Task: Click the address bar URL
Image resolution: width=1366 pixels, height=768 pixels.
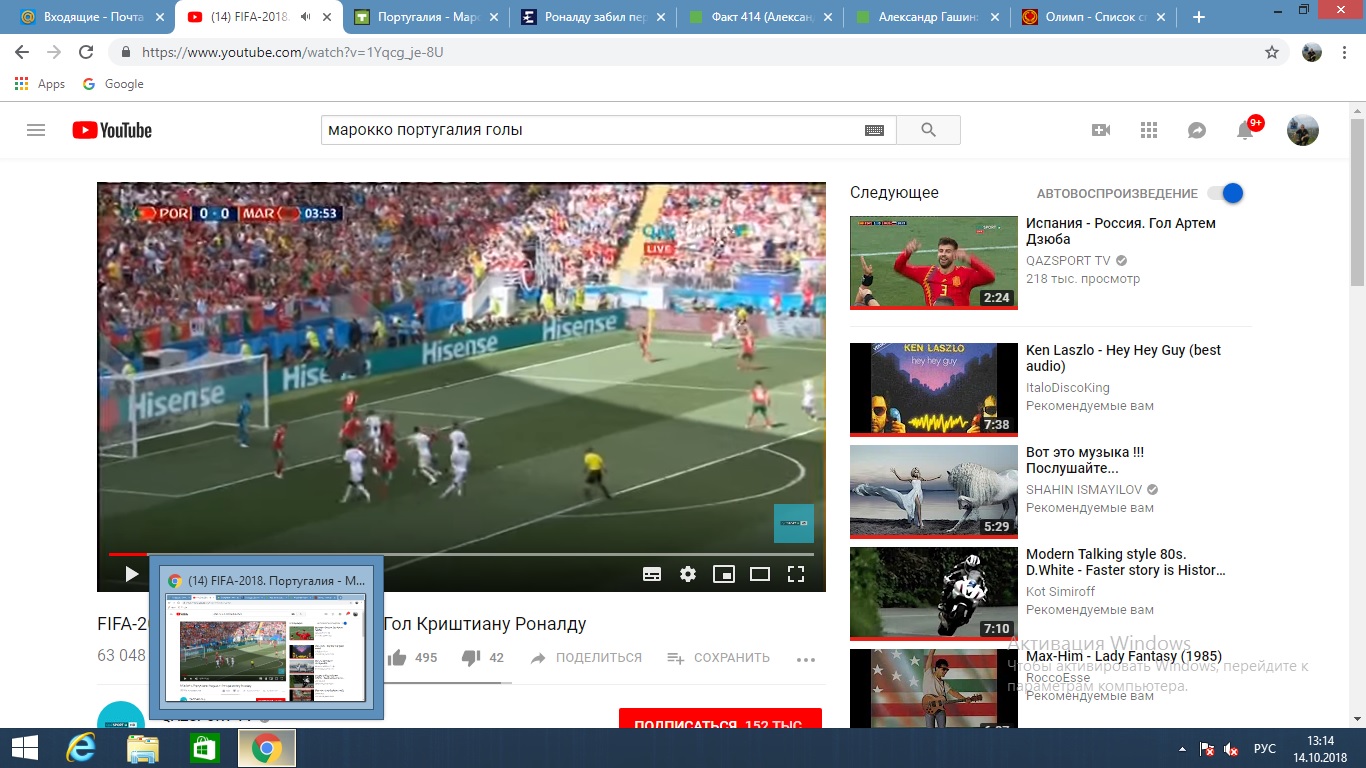Action: (291, 52)
